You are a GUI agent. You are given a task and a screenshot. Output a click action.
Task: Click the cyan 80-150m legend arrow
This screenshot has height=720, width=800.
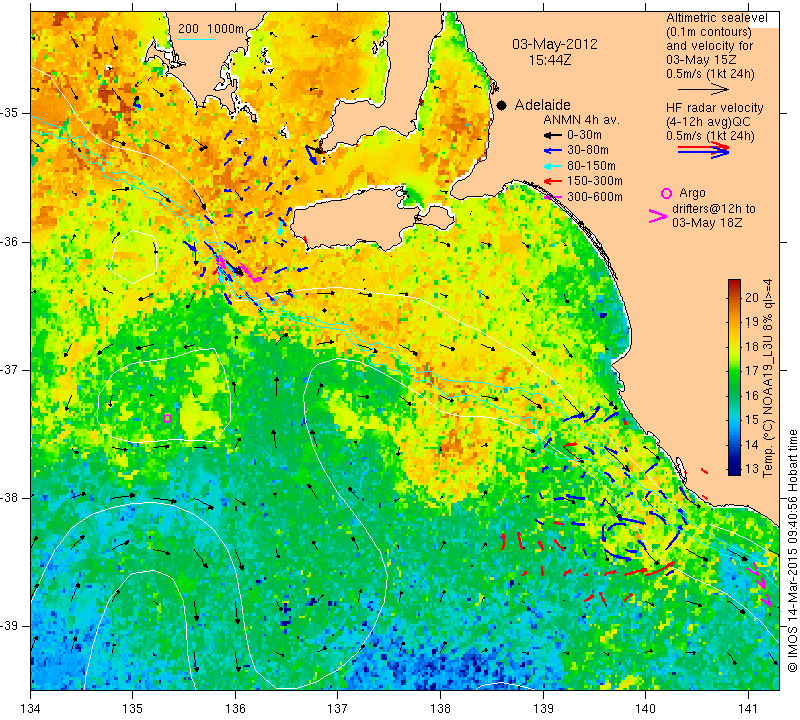(553, 166)
